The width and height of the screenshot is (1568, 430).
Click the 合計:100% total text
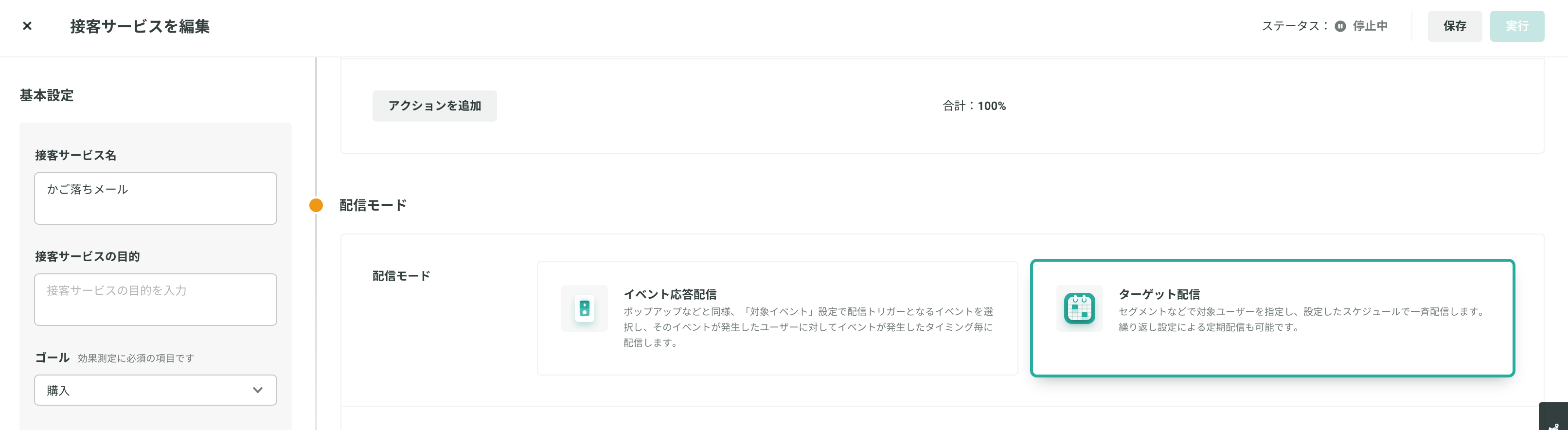click(x=974, y=106)
